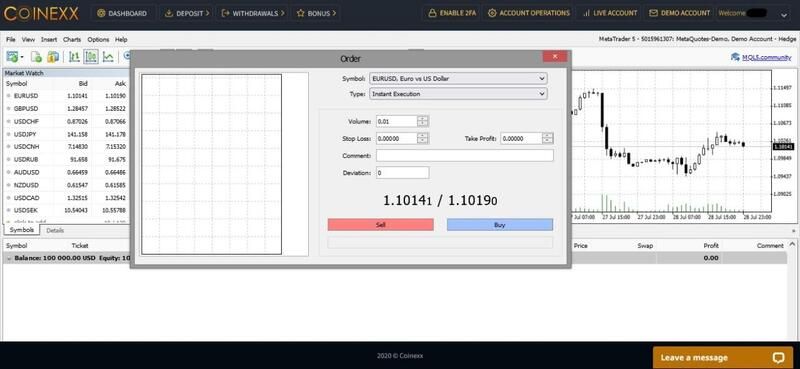Open the Insert menu

(49, 39)
